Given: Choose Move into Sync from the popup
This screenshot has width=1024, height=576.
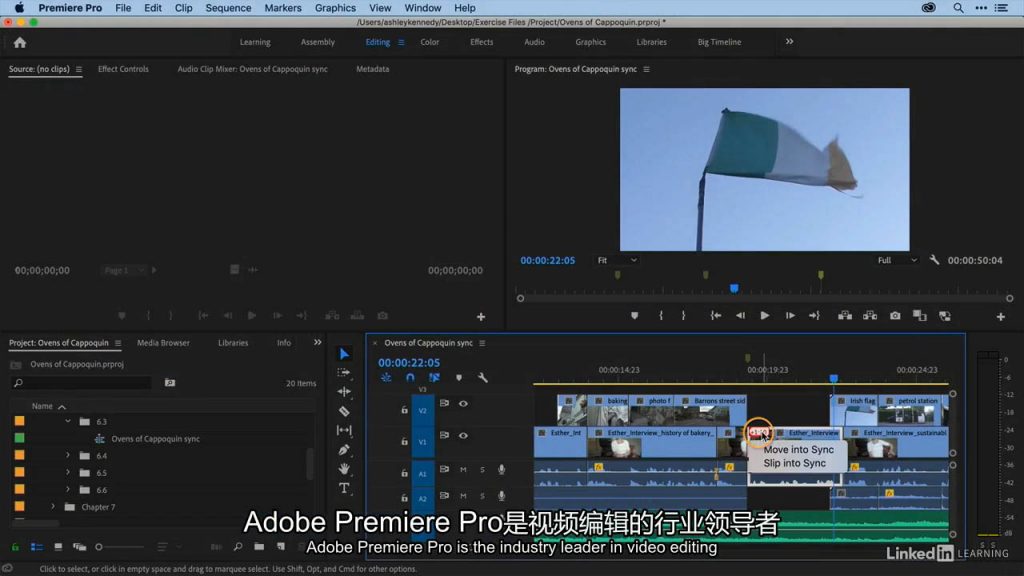Looking at the screenshot, I should (799, 449).
